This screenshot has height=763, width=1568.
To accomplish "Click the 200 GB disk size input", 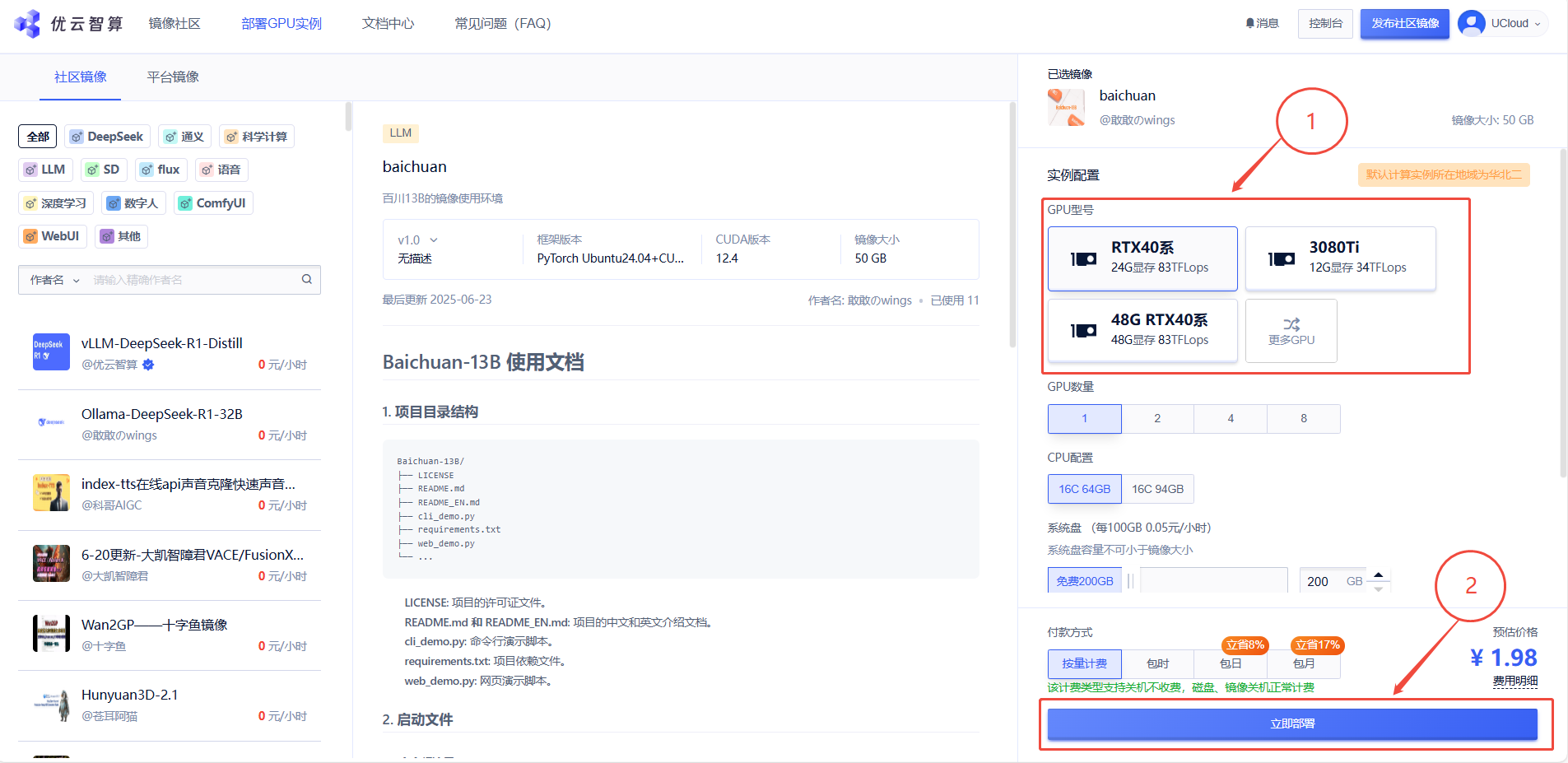I will (x=1333, y=581).
